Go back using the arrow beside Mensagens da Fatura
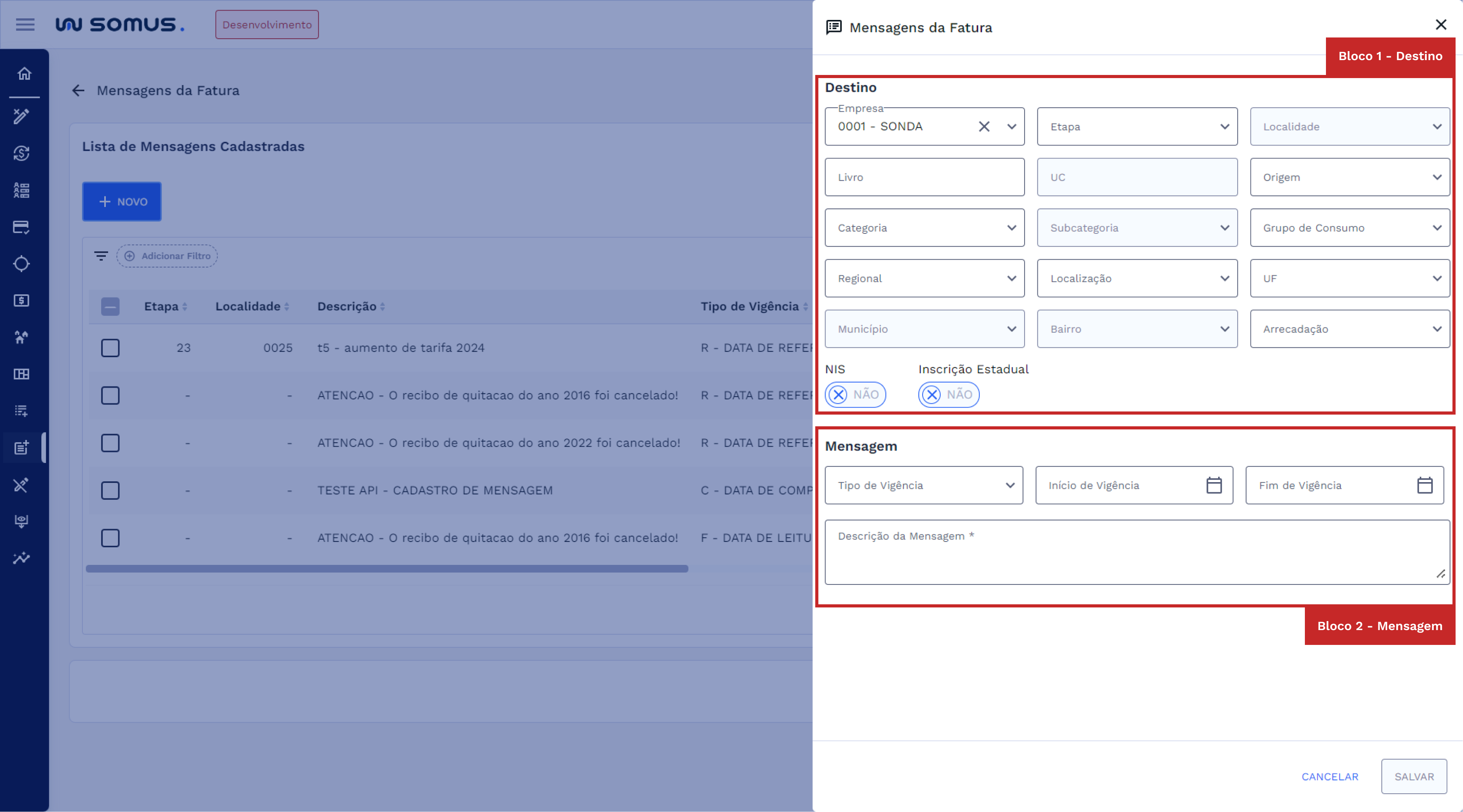Viewport: 1463px width, 812px height. pos(78,91)
